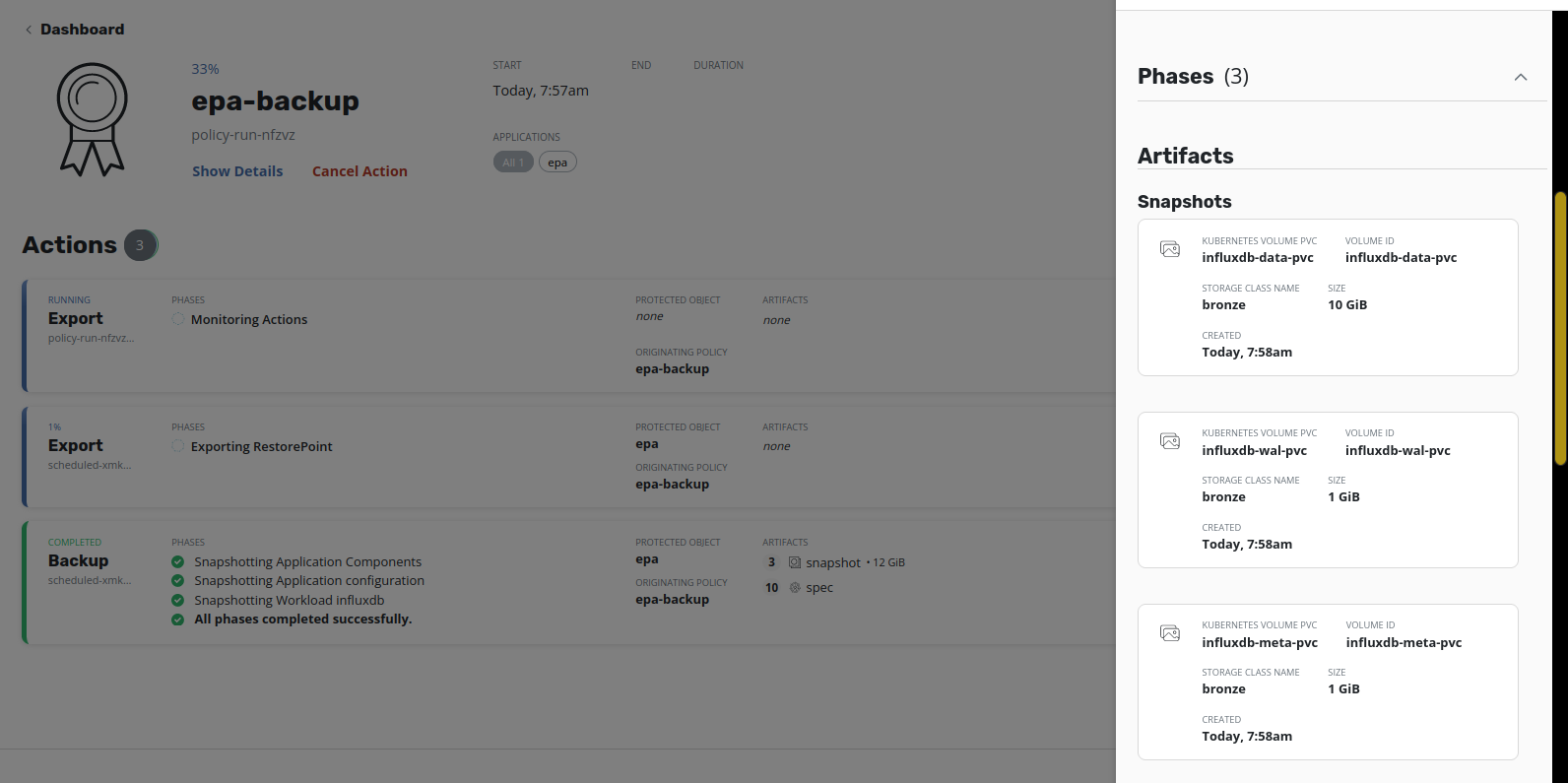Screen dimensions: 1568x783
Task: Collapse the Phases (3) section chevron
Action: 1521,77
